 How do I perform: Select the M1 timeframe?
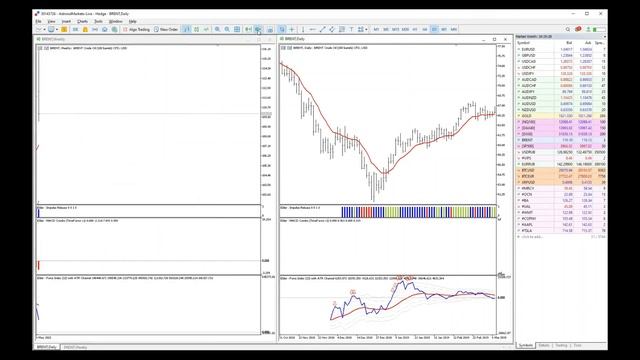[x=376, y=29]
